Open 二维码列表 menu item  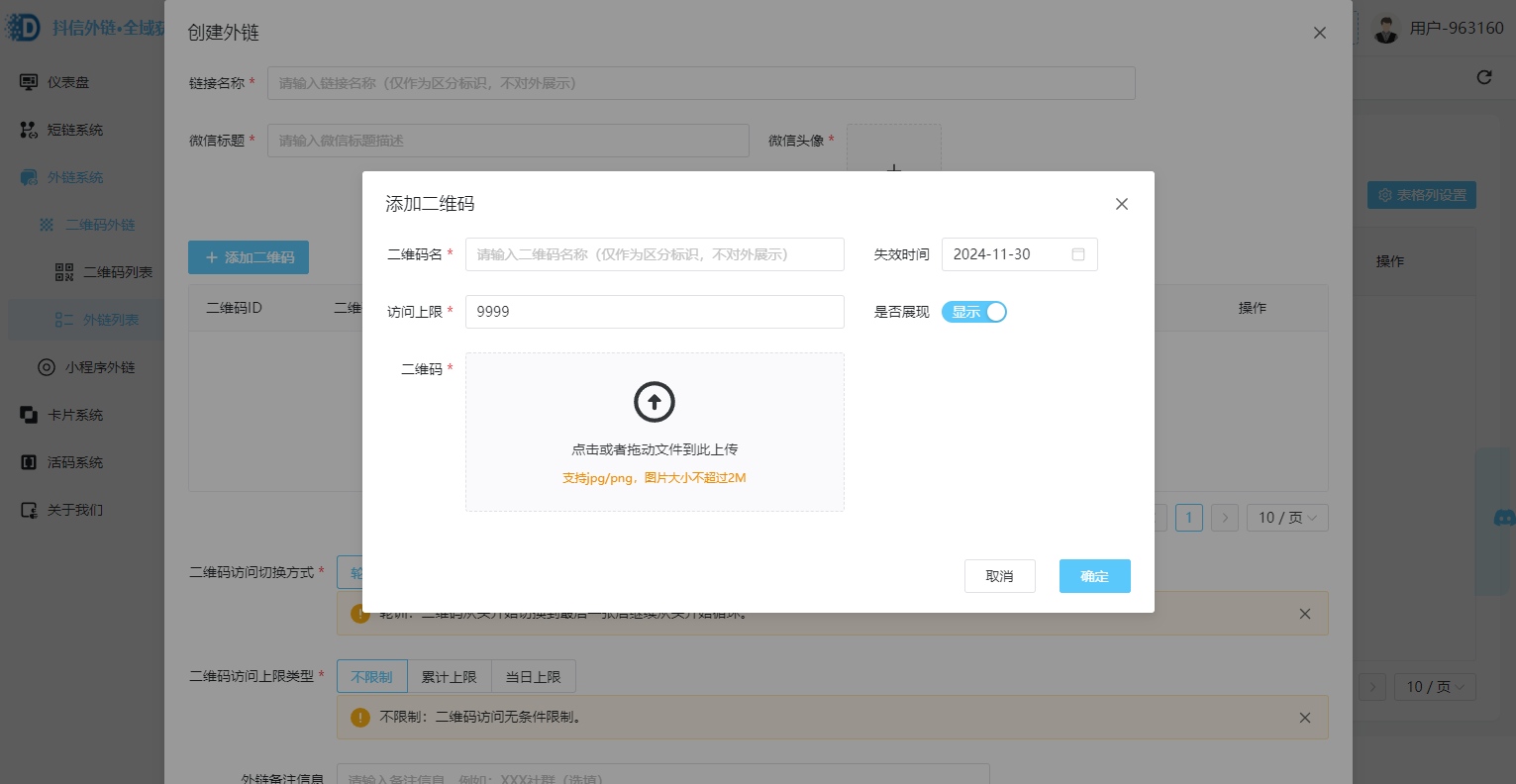(117, 272)
